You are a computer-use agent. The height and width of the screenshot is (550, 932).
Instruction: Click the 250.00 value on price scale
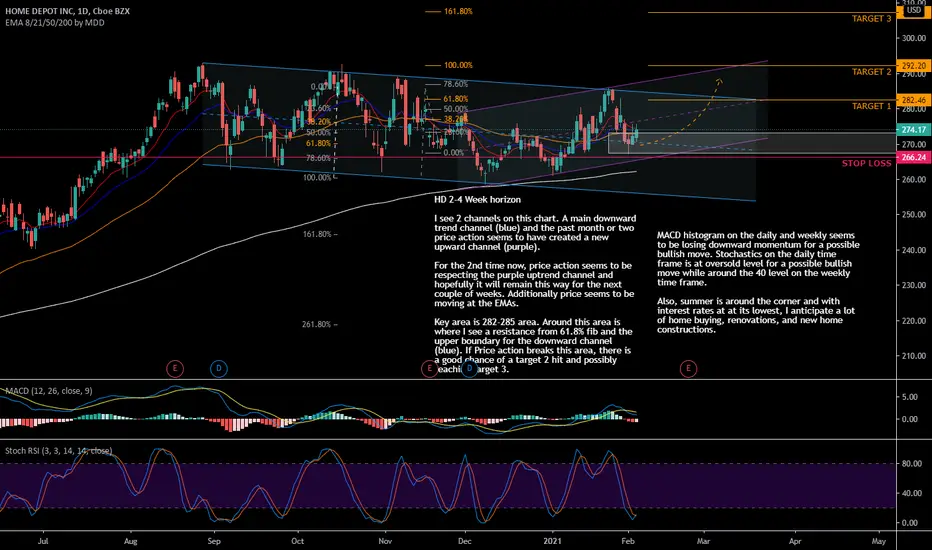(x=914, y=215)
